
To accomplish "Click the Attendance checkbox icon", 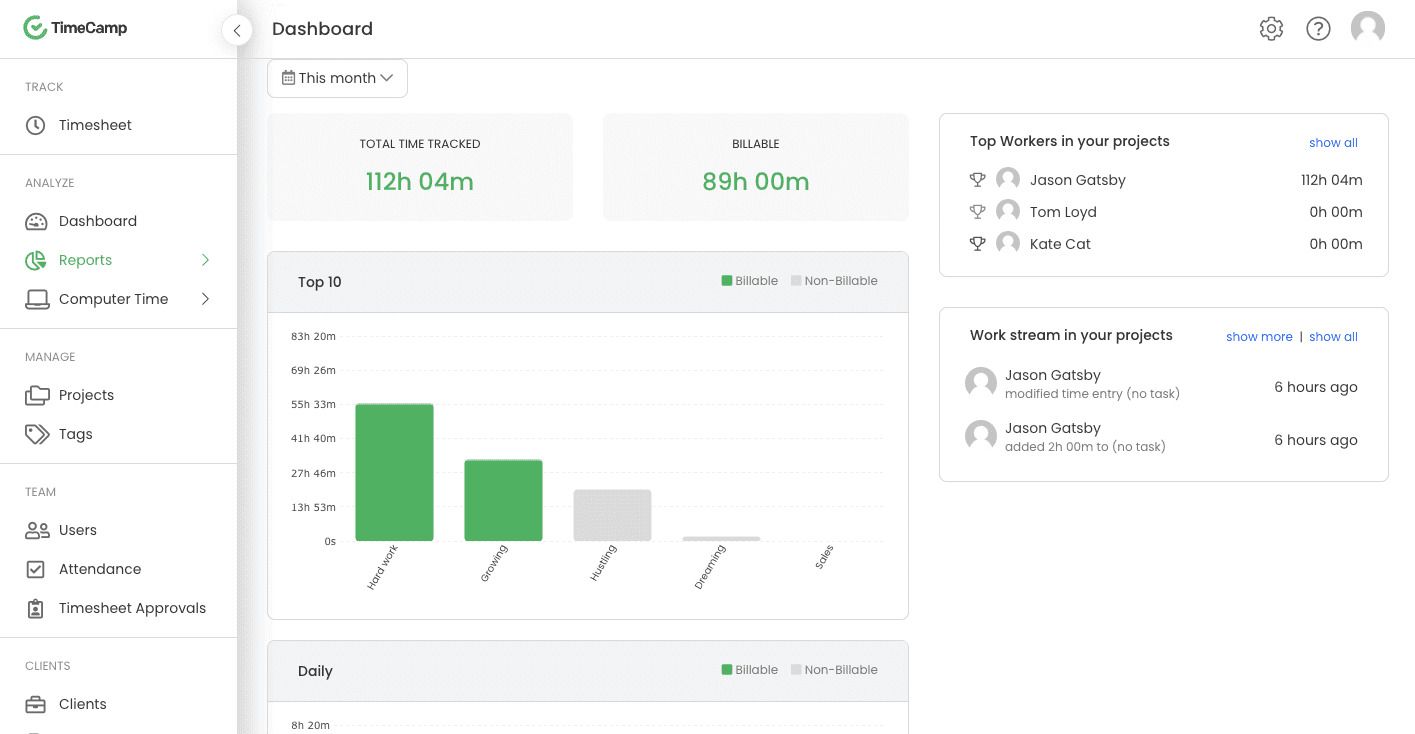I will [36, 569].
